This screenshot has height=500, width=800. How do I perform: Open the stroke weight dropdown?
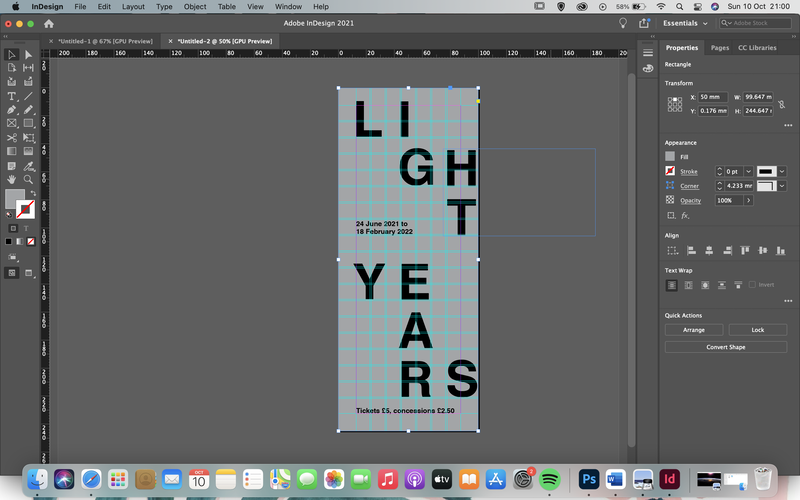click(x=748, y=171)
